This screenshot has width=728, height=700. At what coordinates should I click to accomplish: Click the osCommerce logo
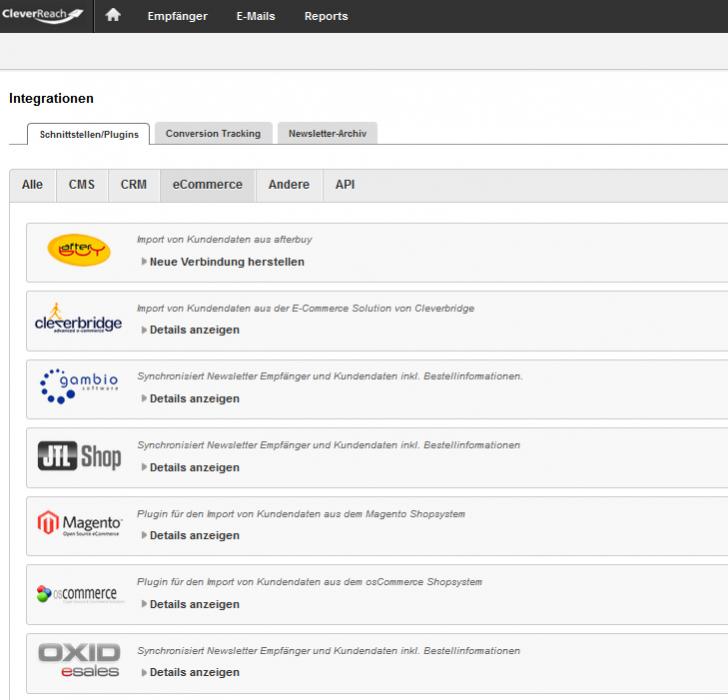tap(77, 594)
